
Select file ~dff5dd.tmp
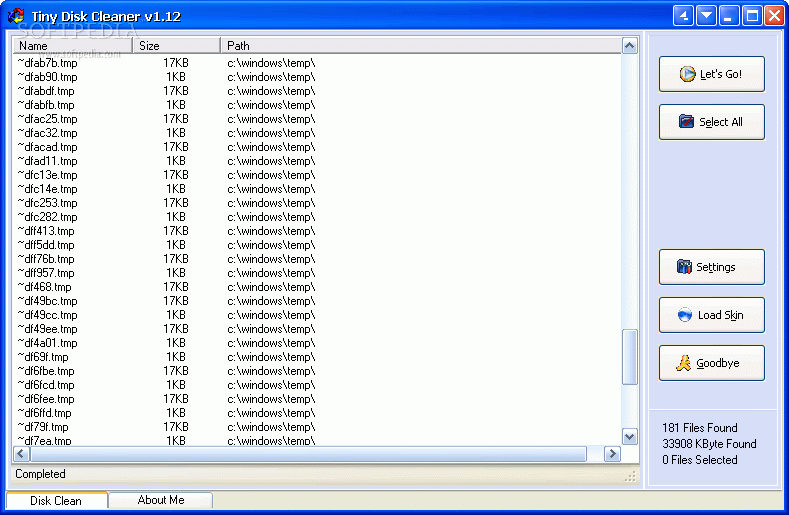click(x=46, y=245)
